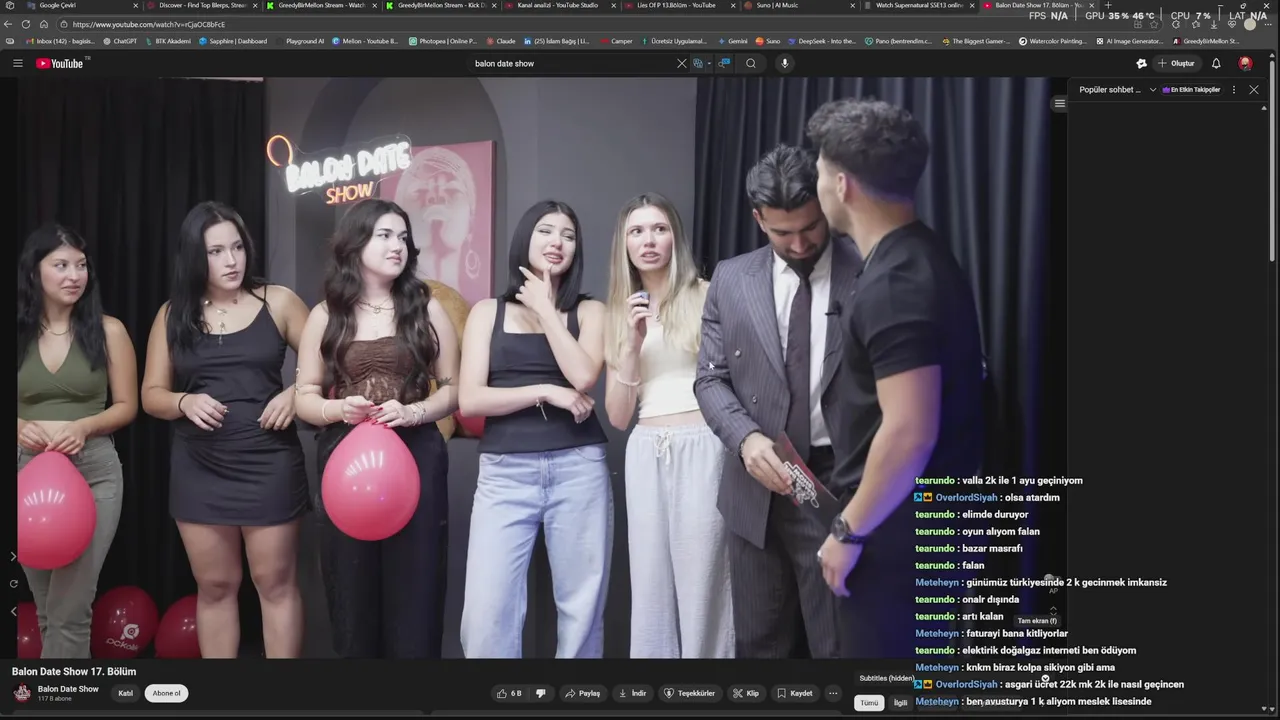
Task: Click Paylaş to share the video
Action: pos(582,693)
